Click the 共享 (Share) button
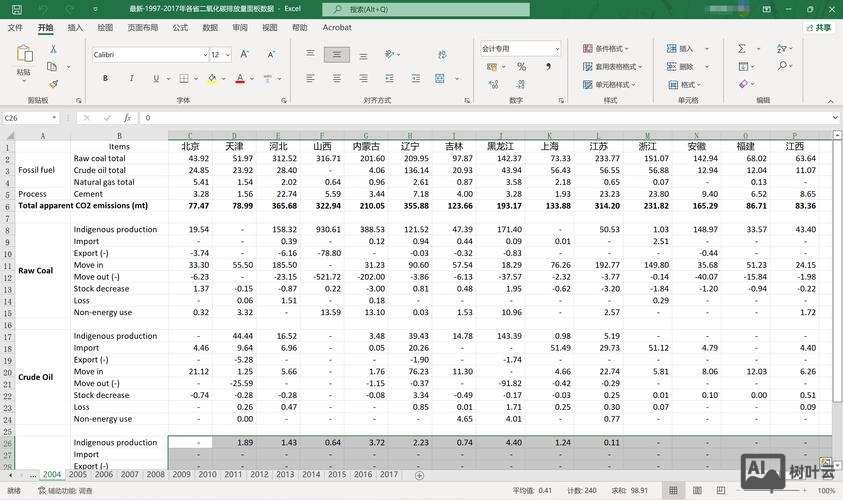This screenshot has height=500, width=843. pos(818,28)
